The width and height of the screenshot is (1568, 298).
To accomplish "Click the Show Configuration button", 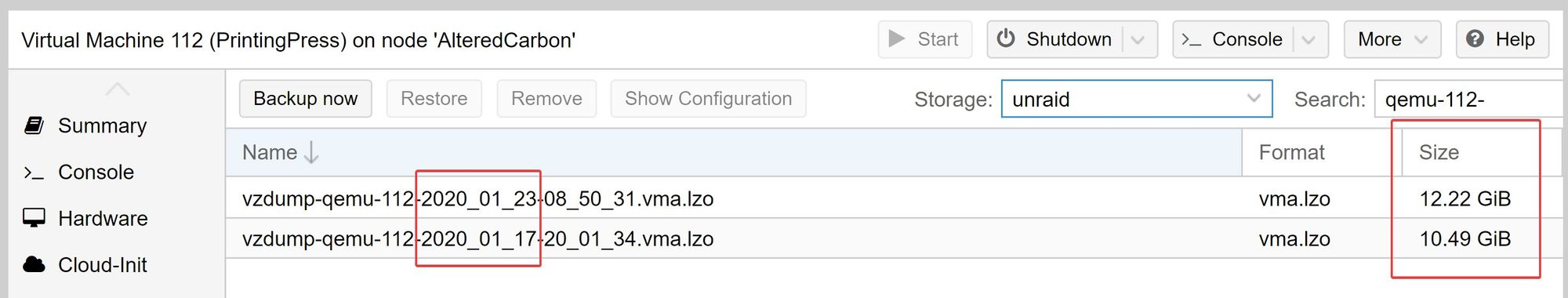I will (x=708, y=99).
